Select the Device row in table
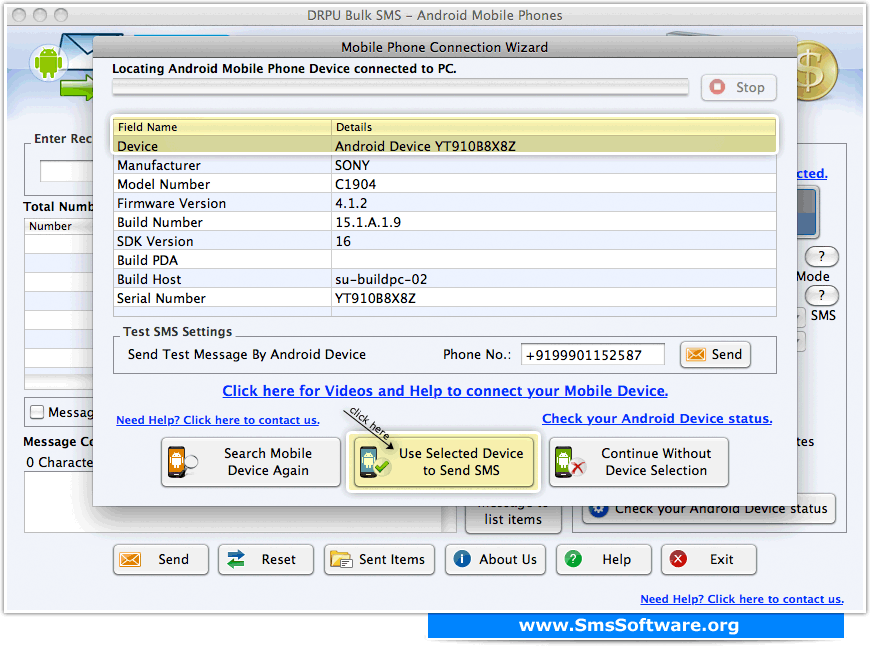The image size is (870, 647). tap(444, 146)
